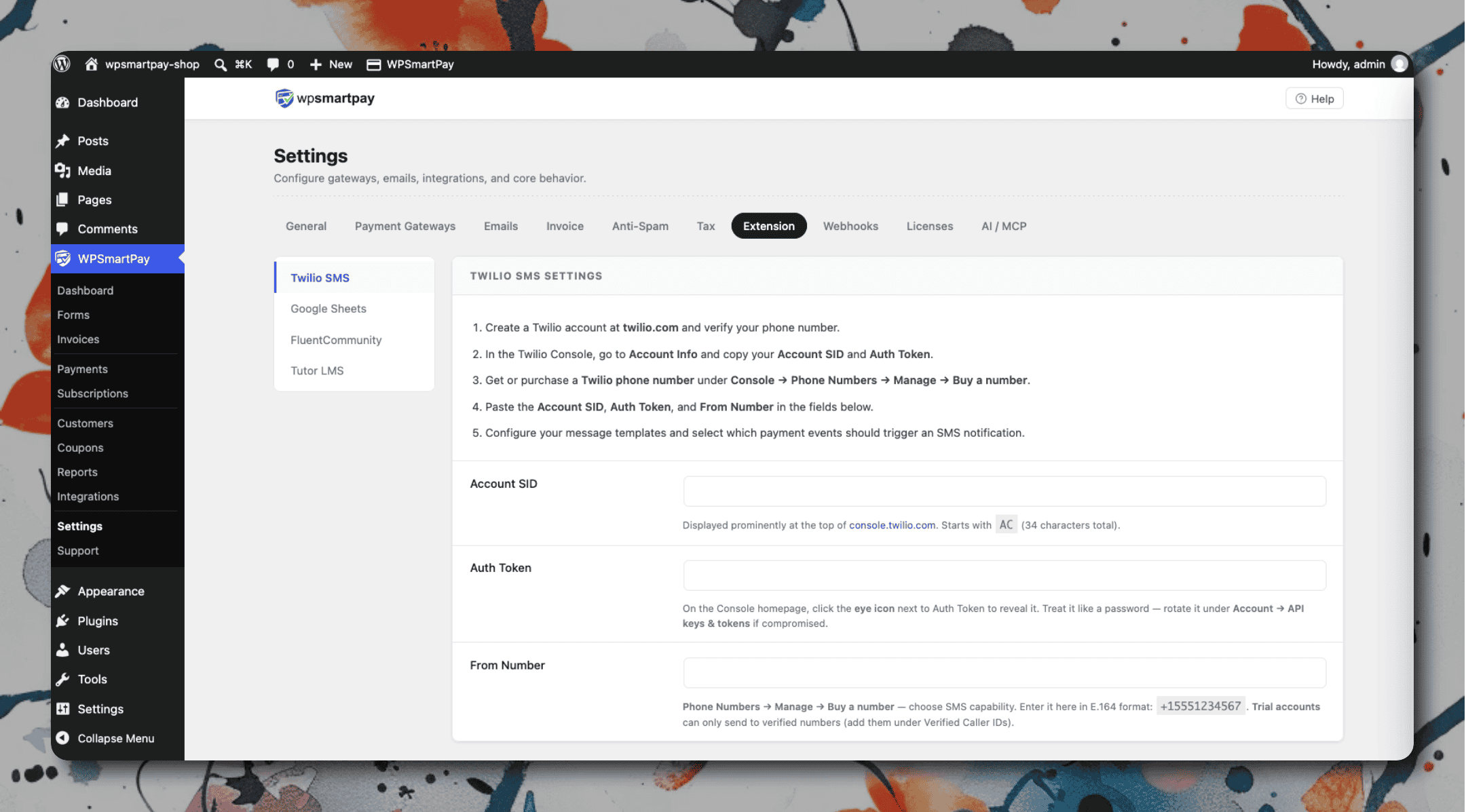Open the wpsmartpay-shop site link

(152, 64)
